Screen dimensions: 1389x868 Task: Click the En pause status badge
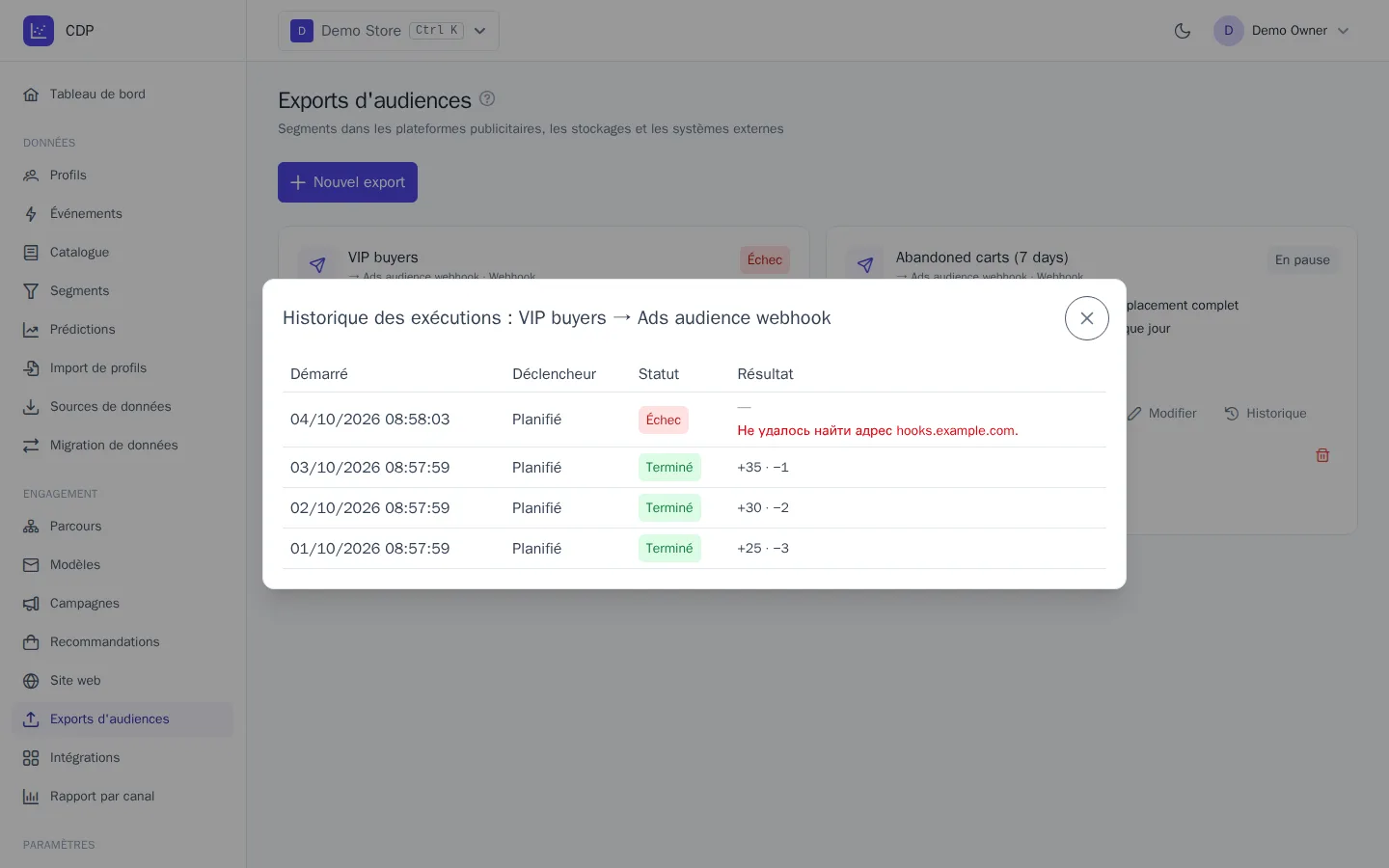pos(1302,260)
